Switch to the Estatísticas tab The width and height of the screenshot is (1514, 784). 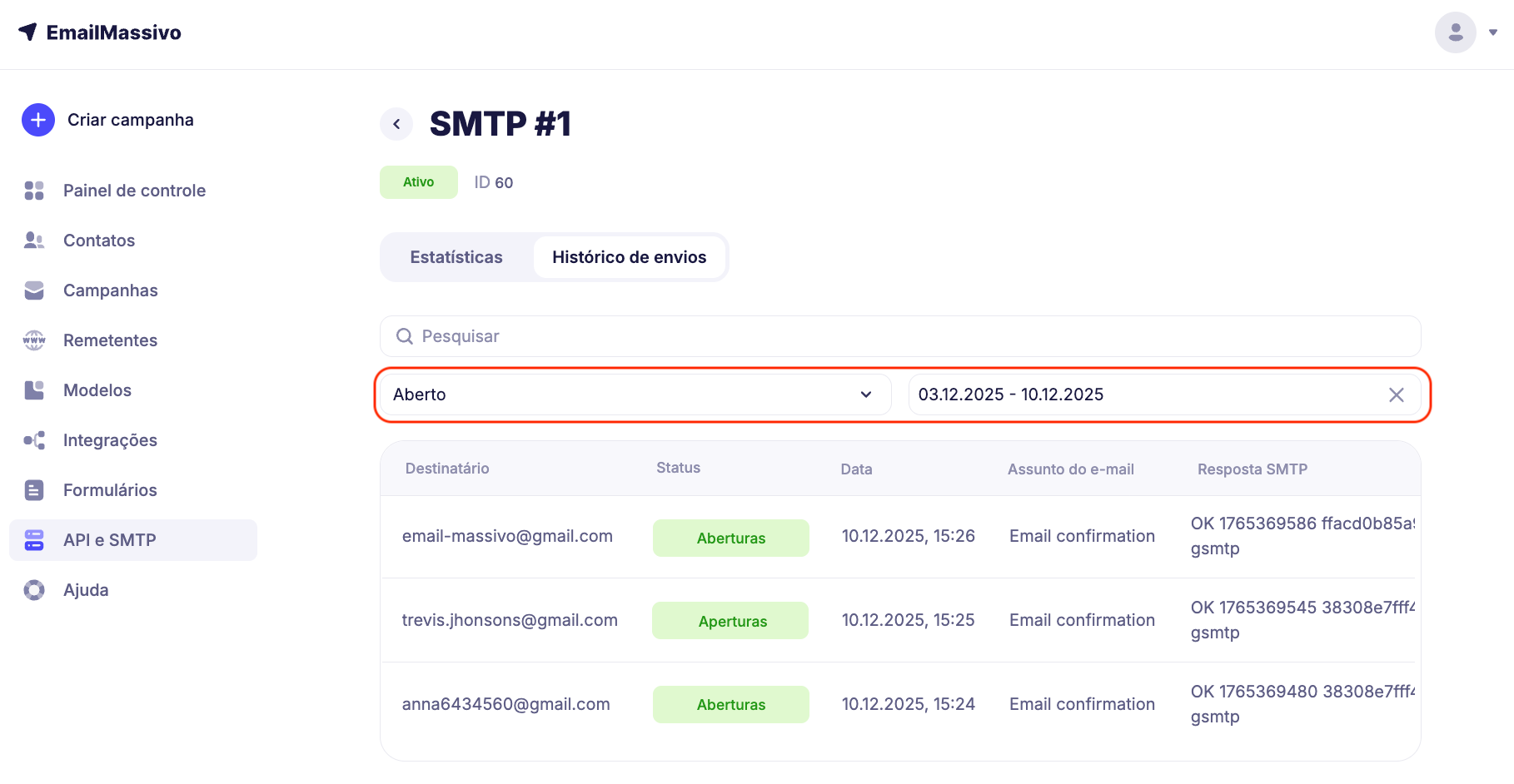pyautogui.click(x=456, y=257)
